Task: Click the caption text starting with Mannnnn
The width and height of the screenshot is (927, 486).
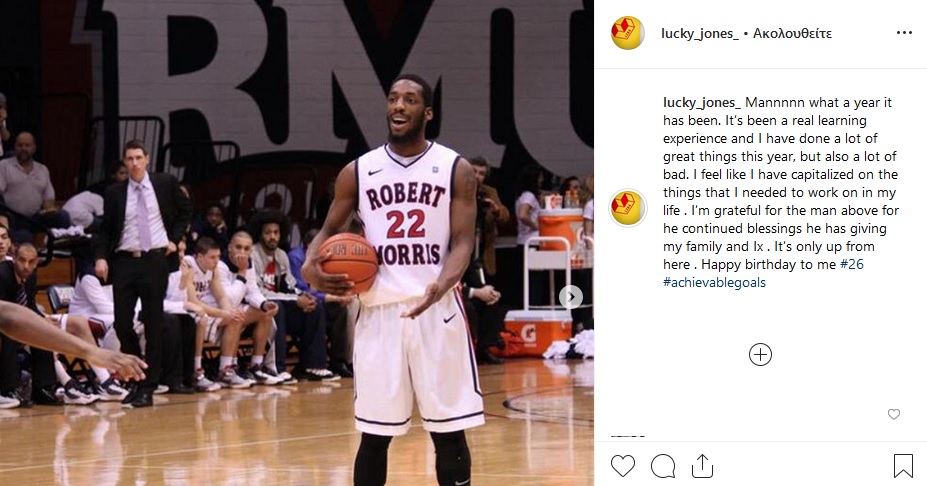Action: pos(780,183)
